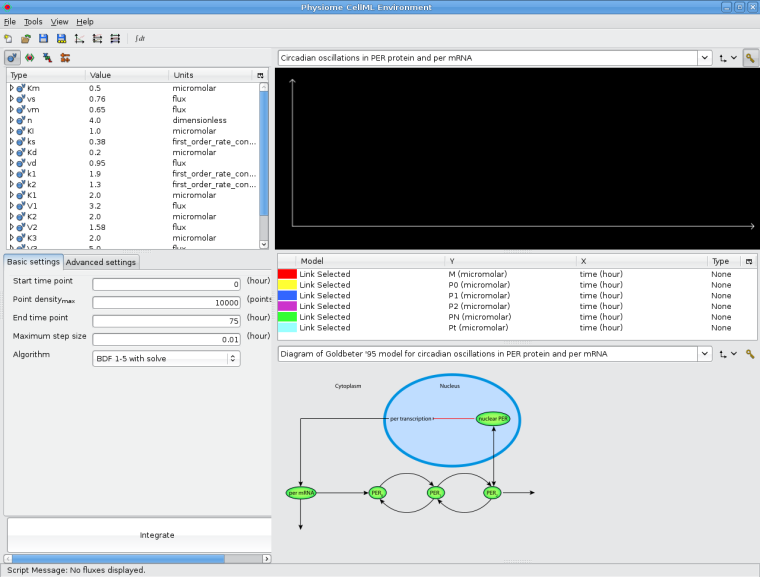
Task: Click the column chooser icon in variables table header
Action: 260,75
